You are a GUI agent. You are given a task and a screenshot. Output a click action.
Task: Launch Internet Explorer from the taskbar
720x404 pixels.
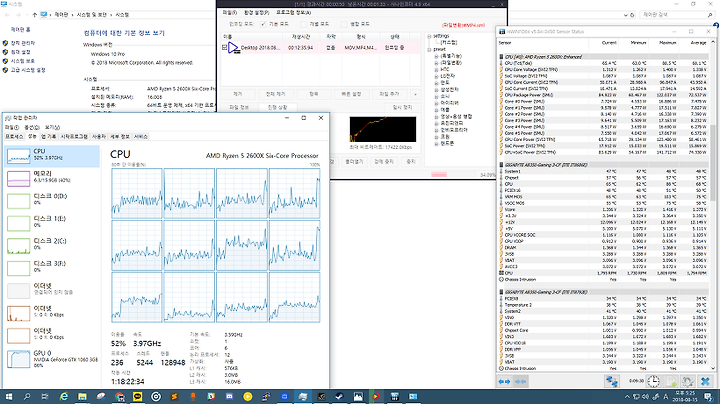point(64,397)
